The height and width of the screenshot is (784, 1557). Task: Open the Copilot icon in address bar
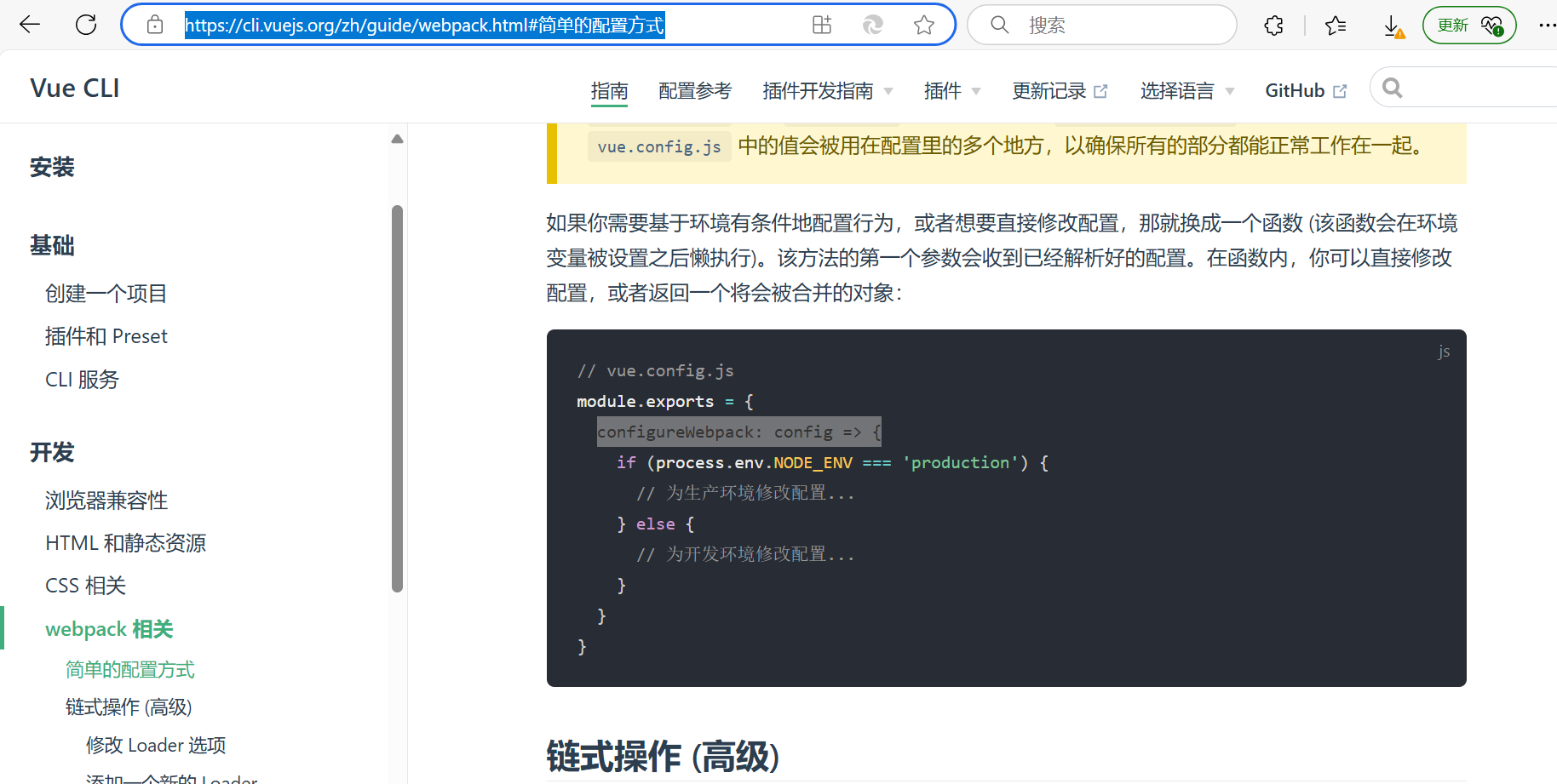[x=872, y=25]
